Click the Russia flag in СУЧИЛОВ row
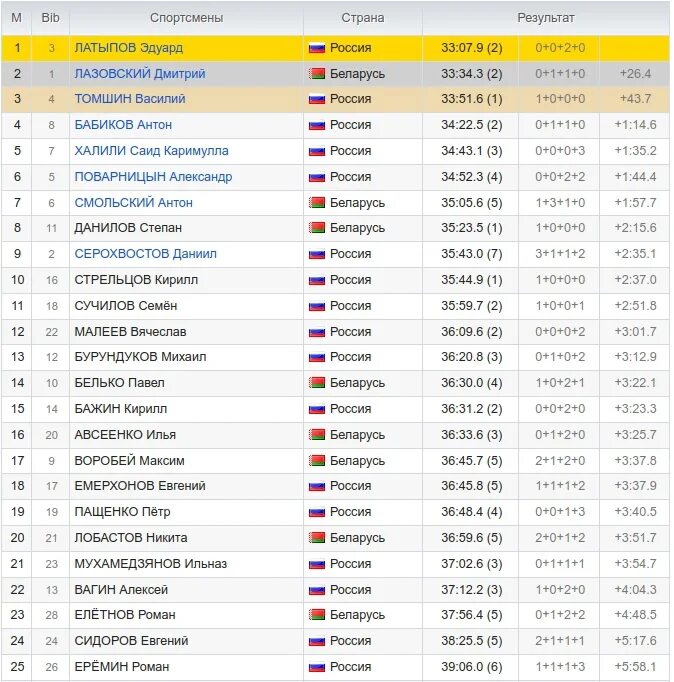This screenshot has width=674, height=682. [x=317, y=306]
